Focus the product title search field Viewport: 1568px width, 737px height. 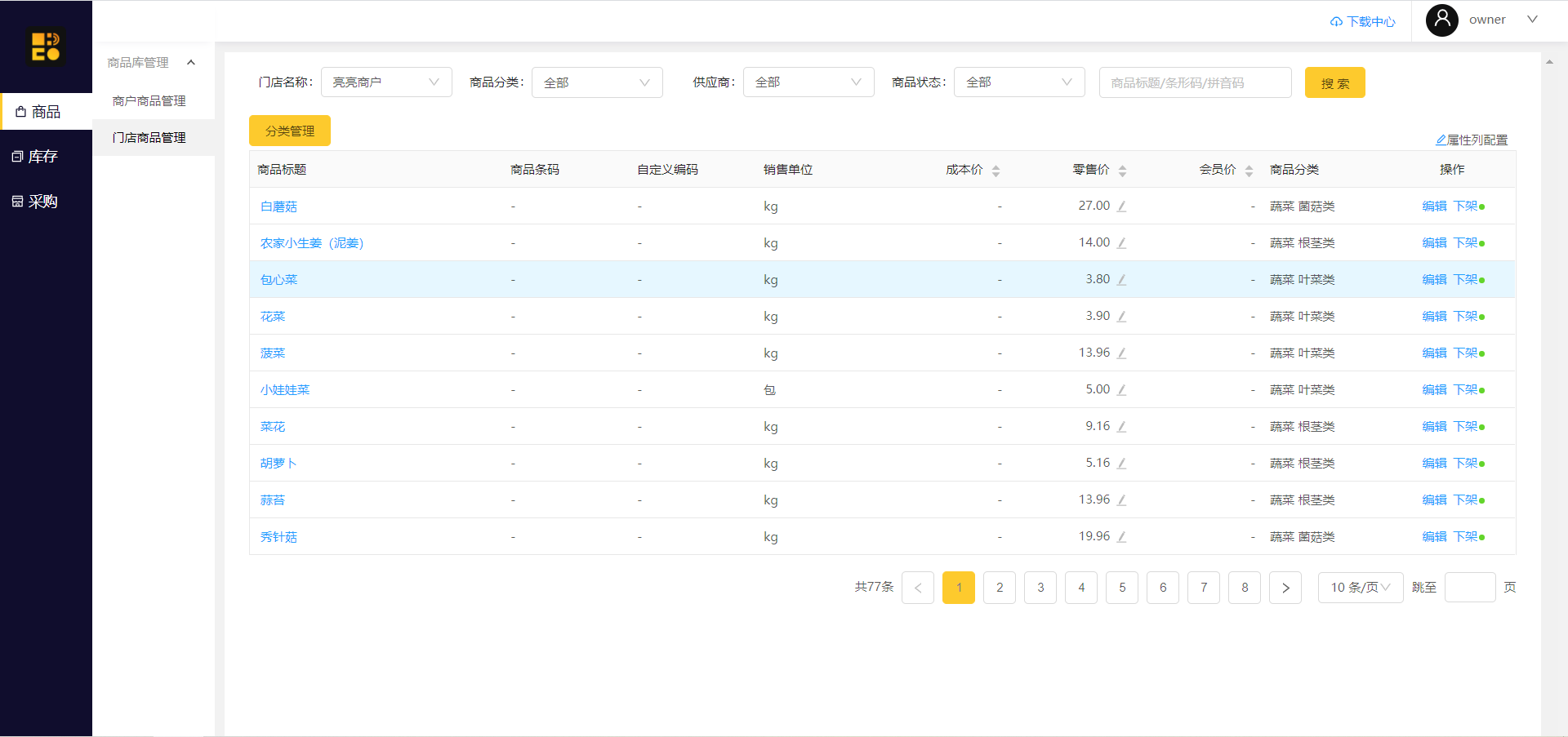tap(1196, 82)
